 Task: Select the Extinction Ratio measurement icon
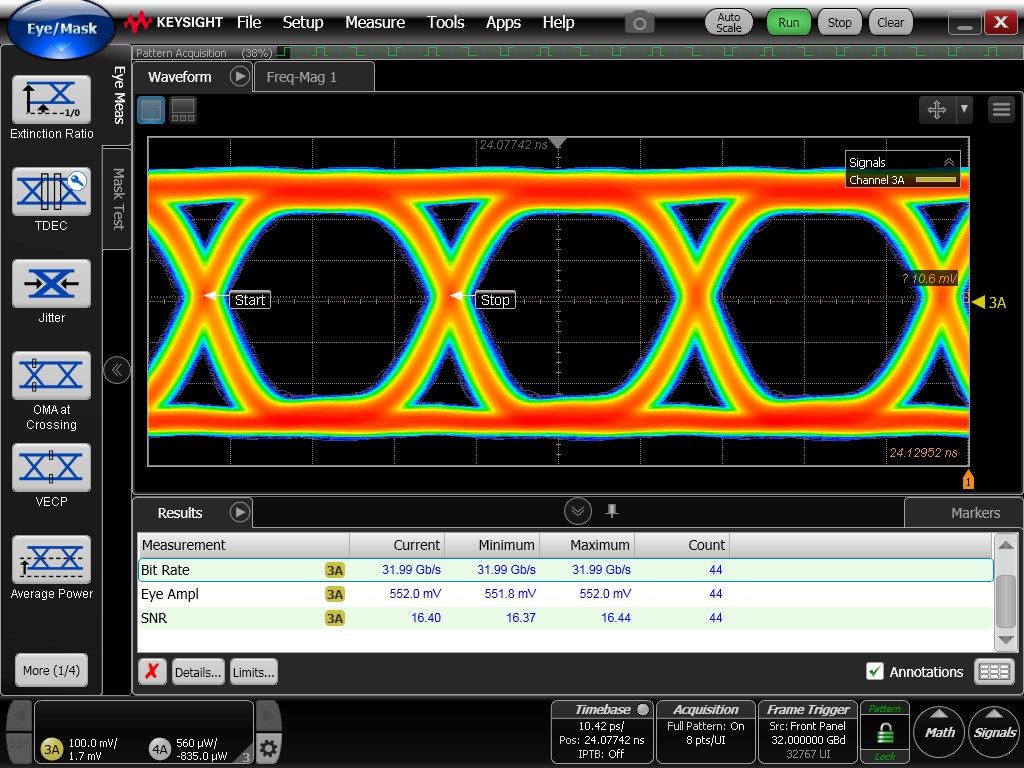coord(51,100)
